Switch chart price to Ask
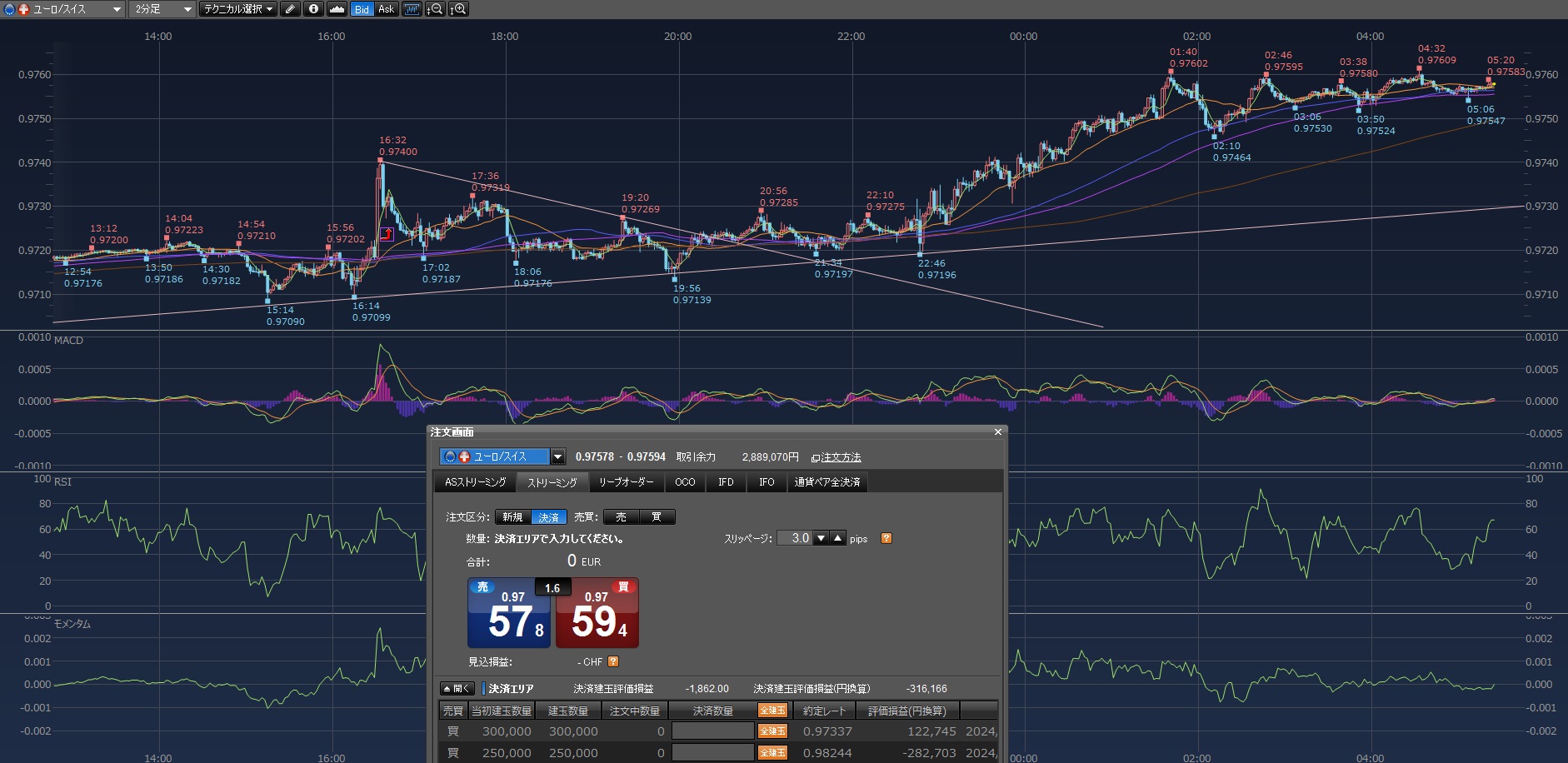This screenshot has width=1568, height=763. point(386,9)
